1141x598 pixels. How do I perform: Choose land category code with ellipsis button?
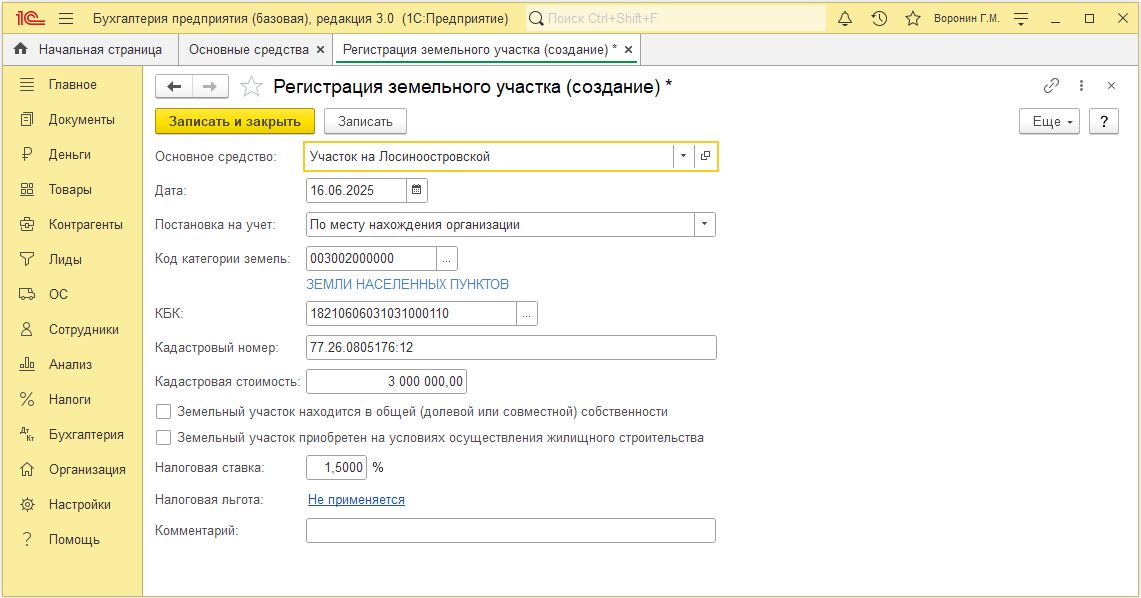(447, 258)
